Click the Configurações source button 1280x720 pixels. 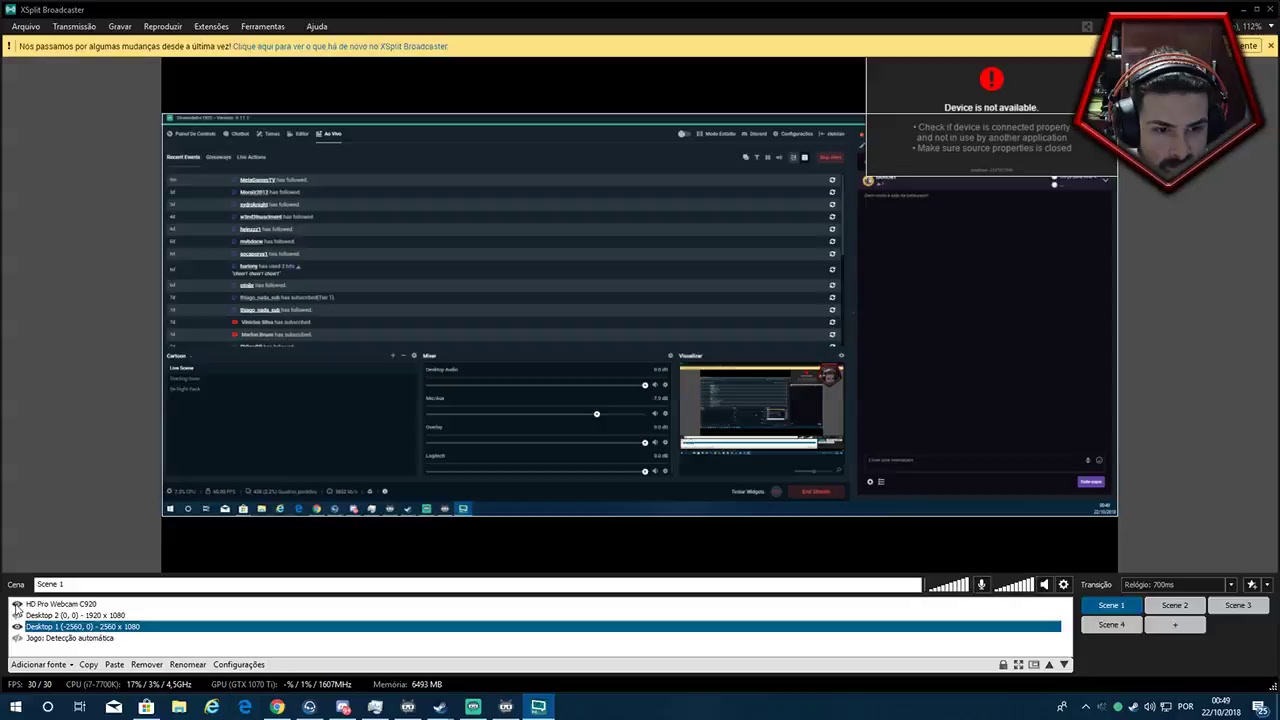239,665
